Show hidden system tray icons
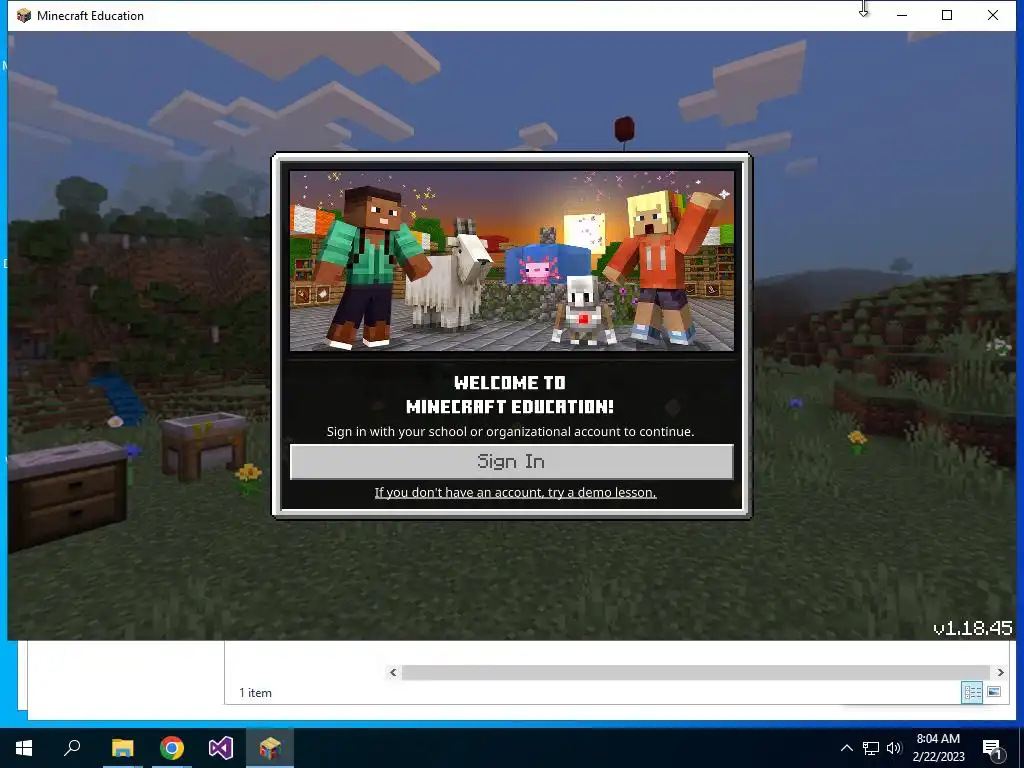 coord(846,748)
